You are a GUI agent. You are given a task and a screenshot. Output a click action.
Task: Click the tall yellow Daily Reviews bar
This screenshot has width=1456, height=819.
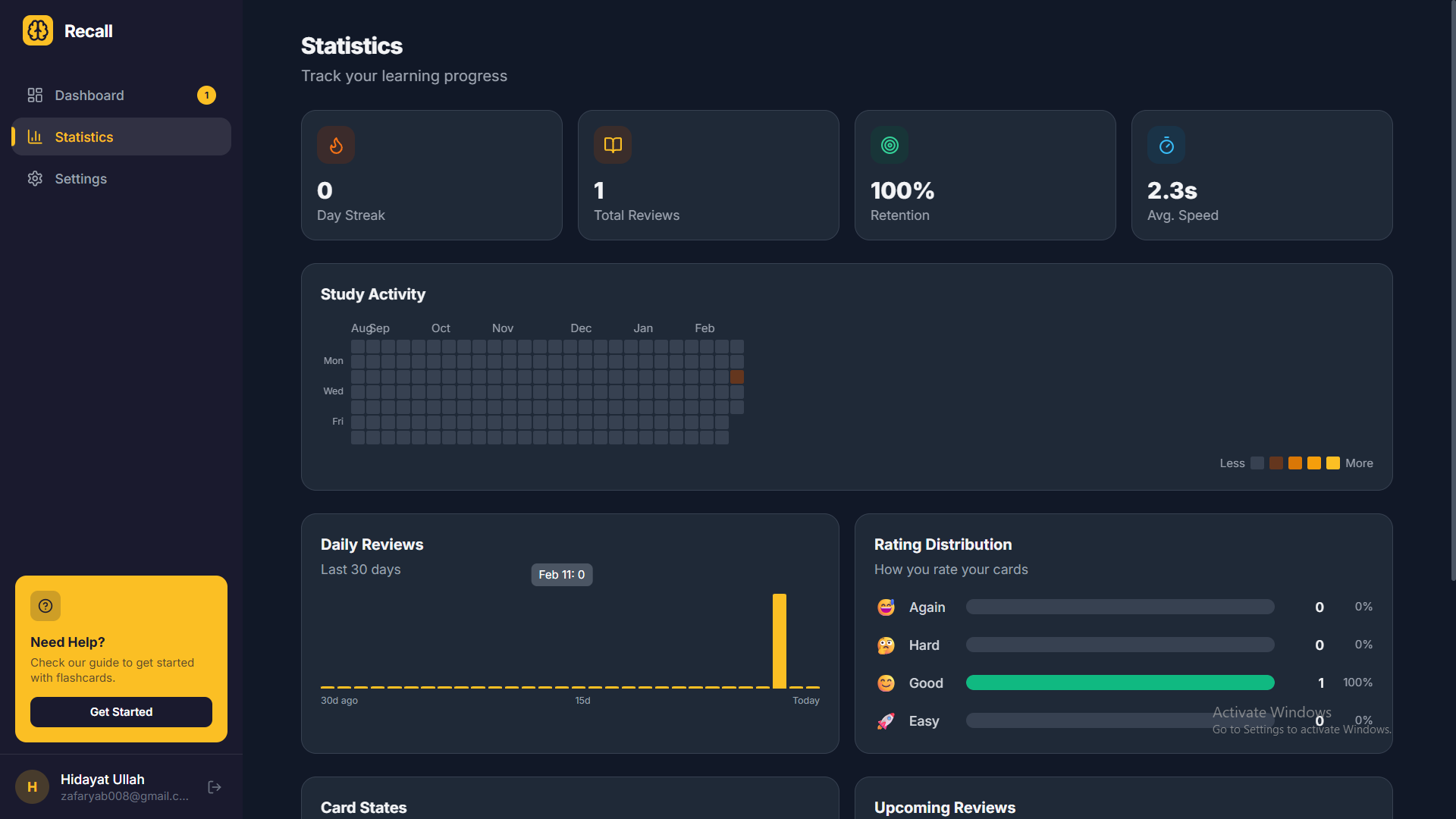pyautogui.click(x=779, y=641)
